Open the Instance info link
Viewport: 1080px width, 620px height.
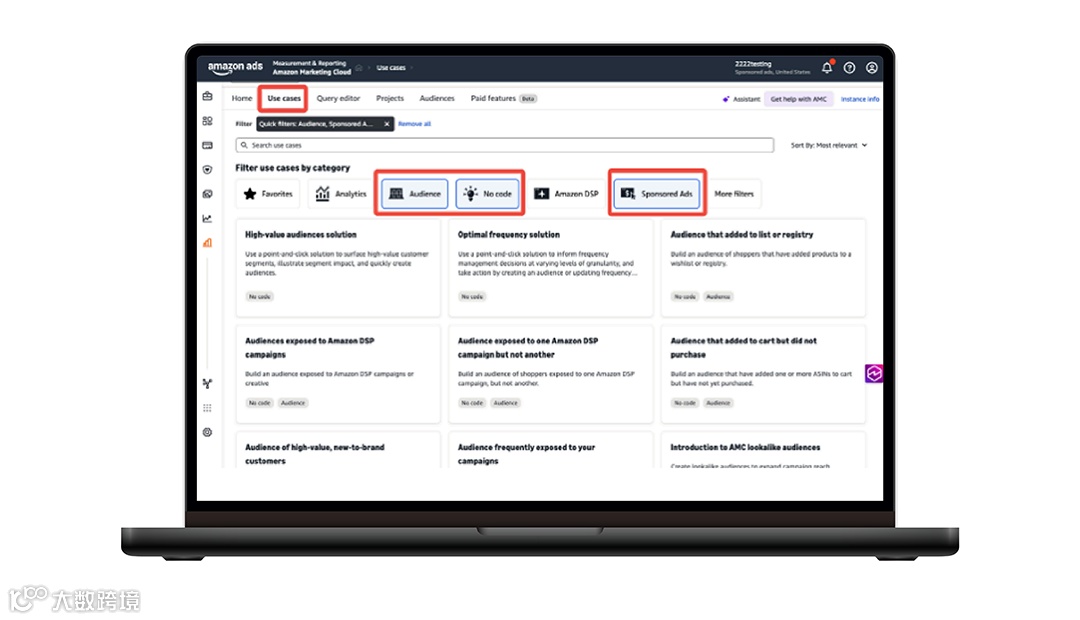(860, 99)
